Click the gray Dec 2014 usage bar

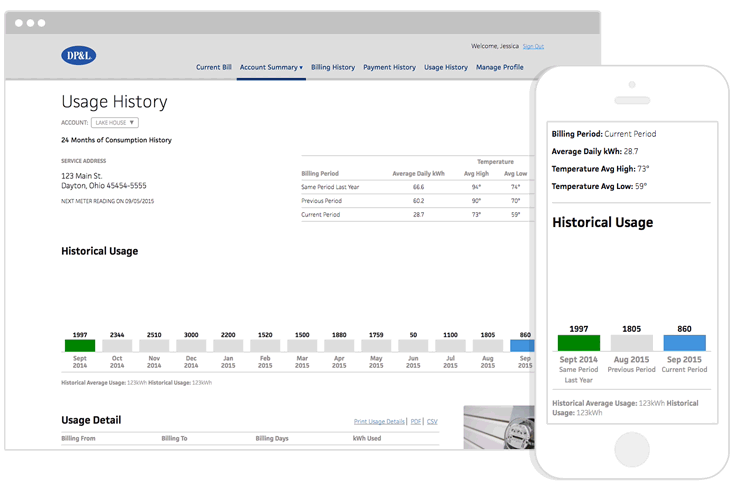click(x=190, y=345)
